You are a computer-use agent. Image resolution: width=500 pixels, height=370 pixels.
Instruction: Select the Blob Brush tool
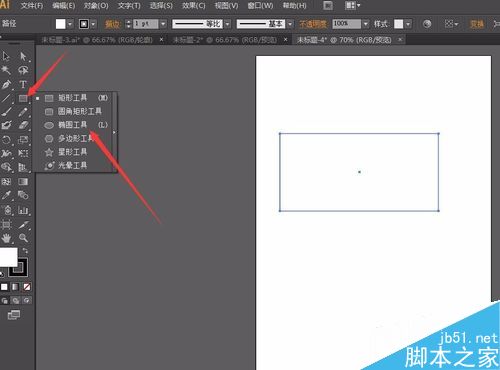(6, 125)
